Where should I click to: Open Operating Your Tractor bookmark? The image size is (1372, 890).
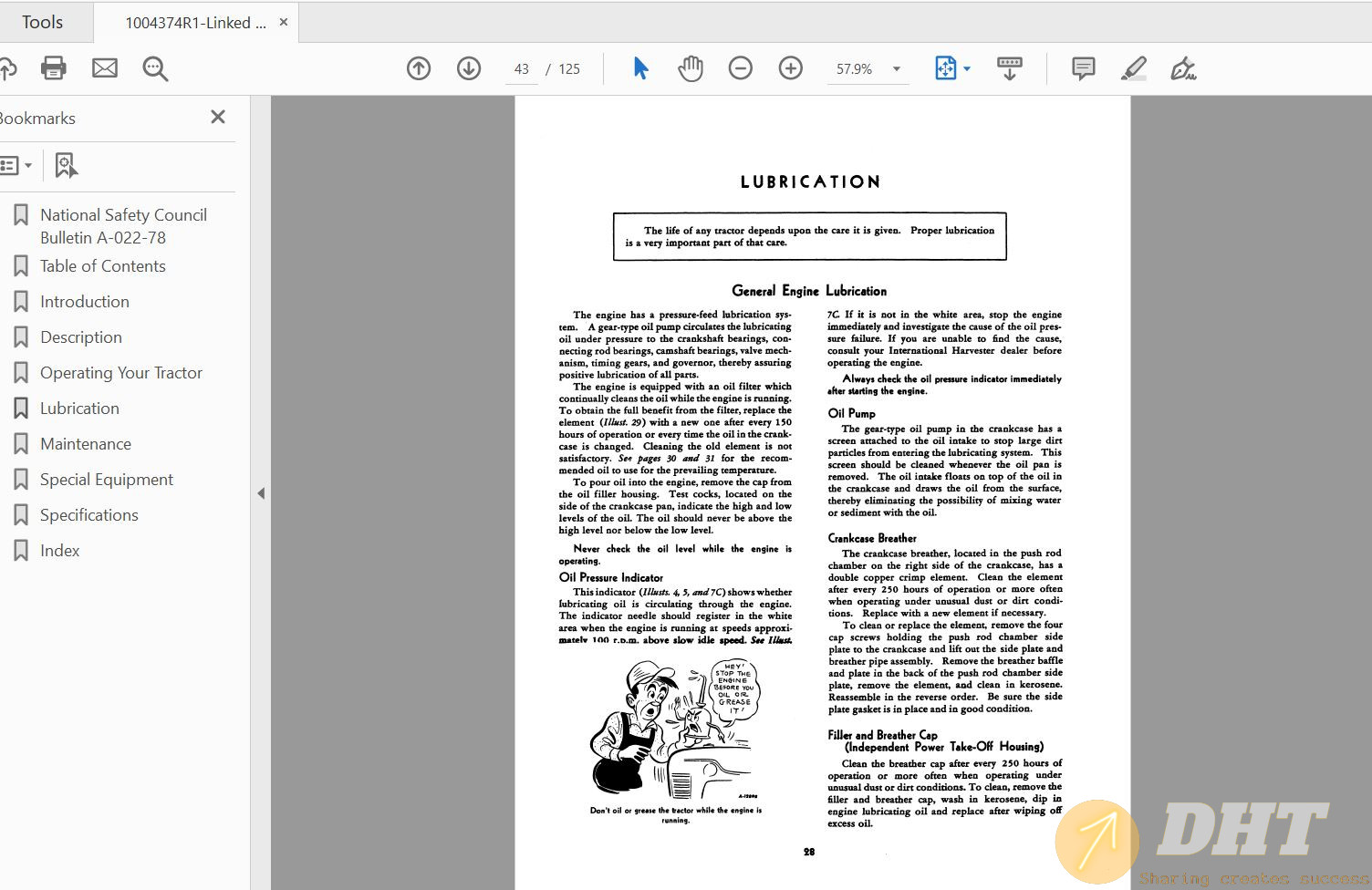(x=121, y=373)
